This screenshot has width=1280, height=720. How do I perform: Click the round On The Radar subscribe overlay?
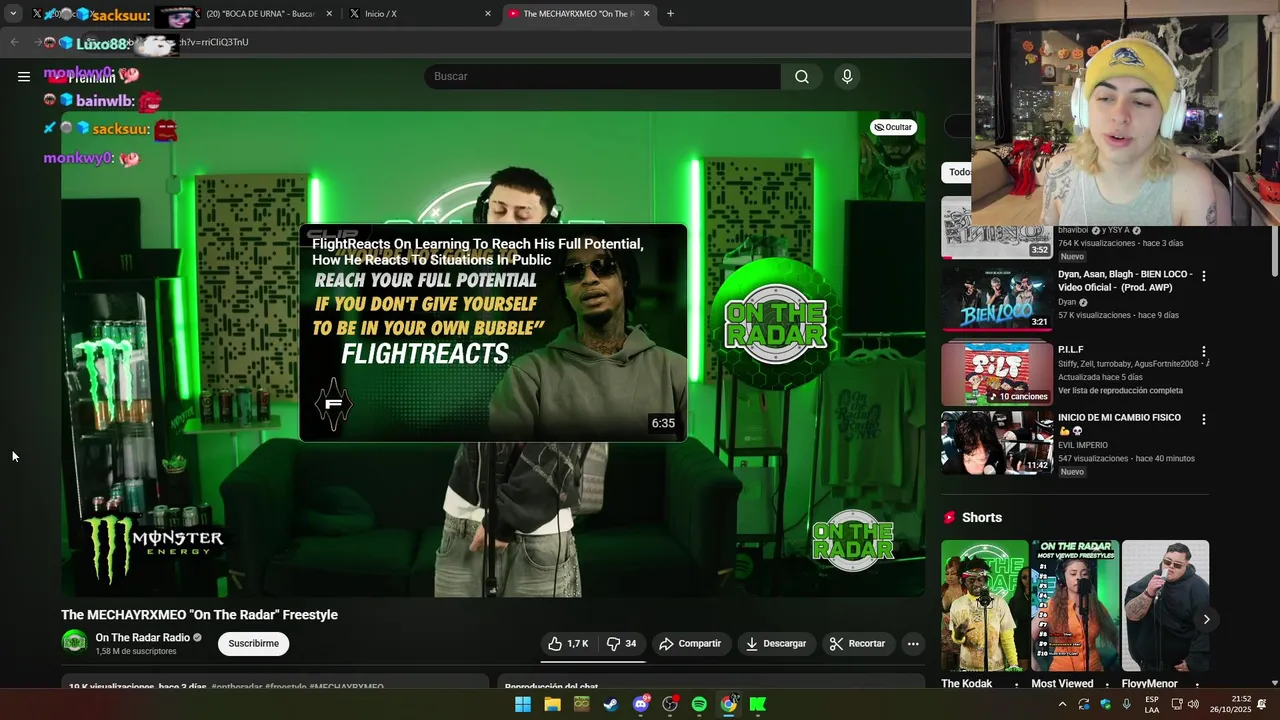pyautogui.click(x=775, y=322)
